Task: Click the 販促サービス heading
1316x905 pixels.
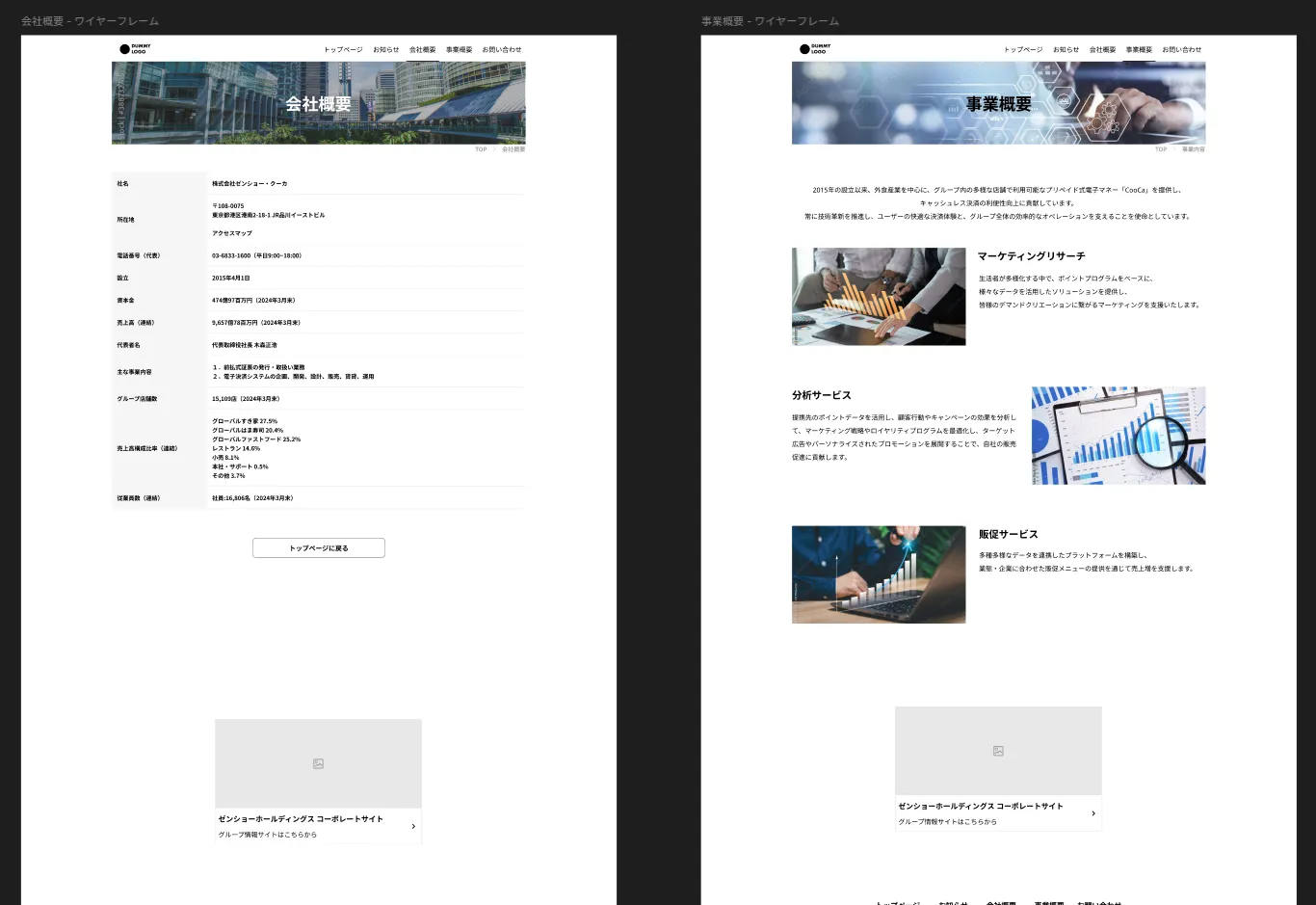Action: 1009,534
